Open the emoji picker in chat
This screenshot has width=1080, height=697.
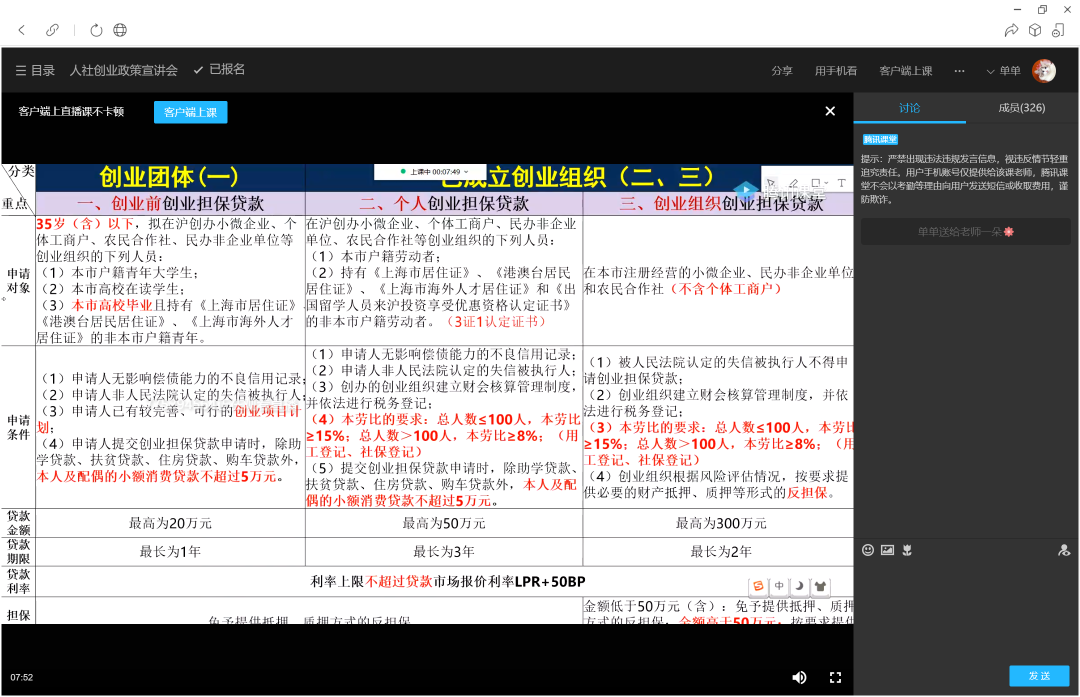(868, 550)
